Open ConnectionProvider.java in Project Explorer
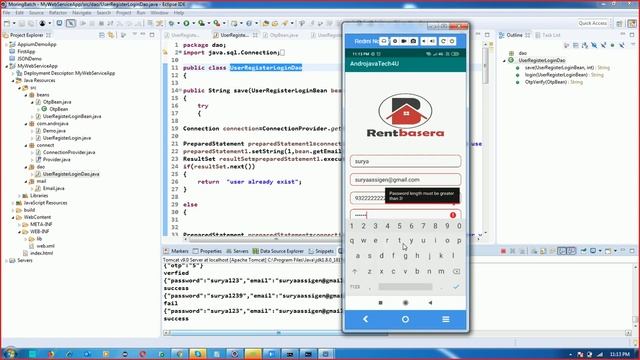This screenshot has height=360, width=640. 69,152
